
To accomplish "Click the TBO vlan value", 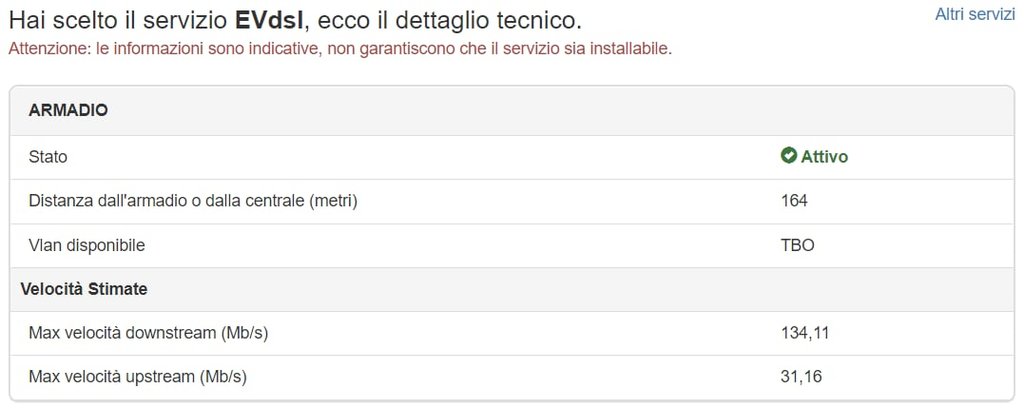I will (797, 245).
